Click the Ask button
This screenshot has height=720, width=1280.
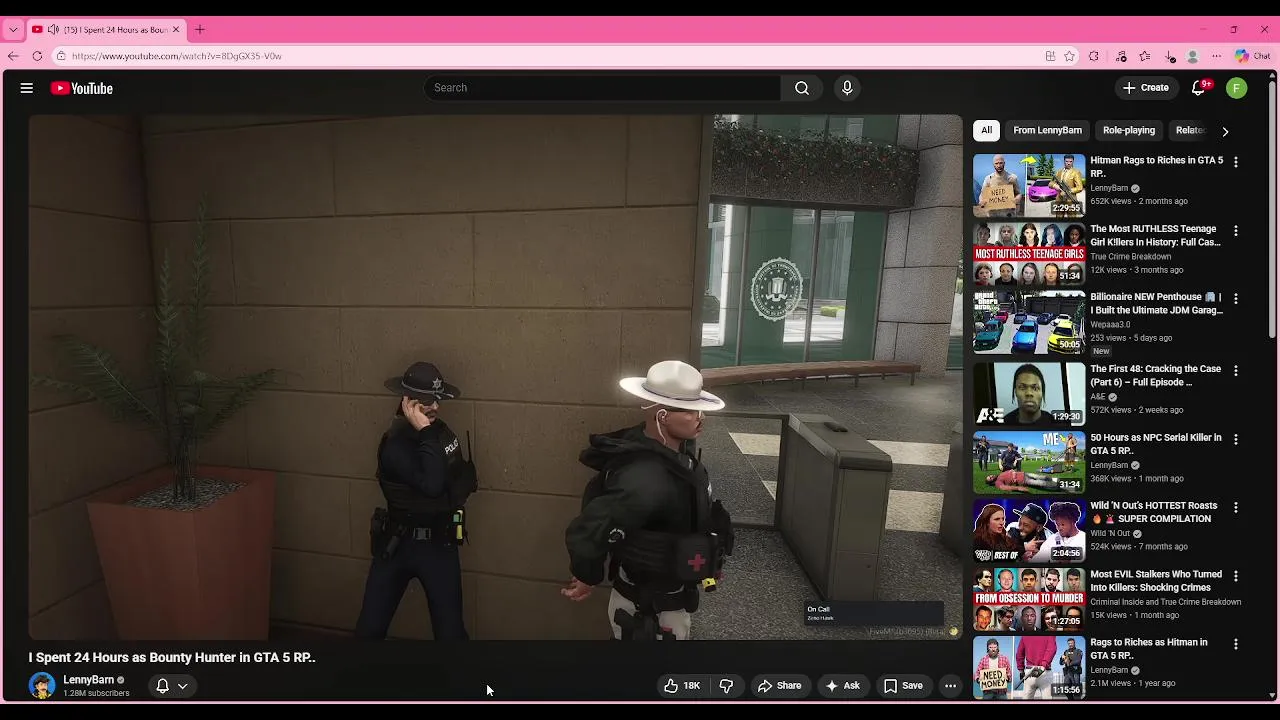842,686
